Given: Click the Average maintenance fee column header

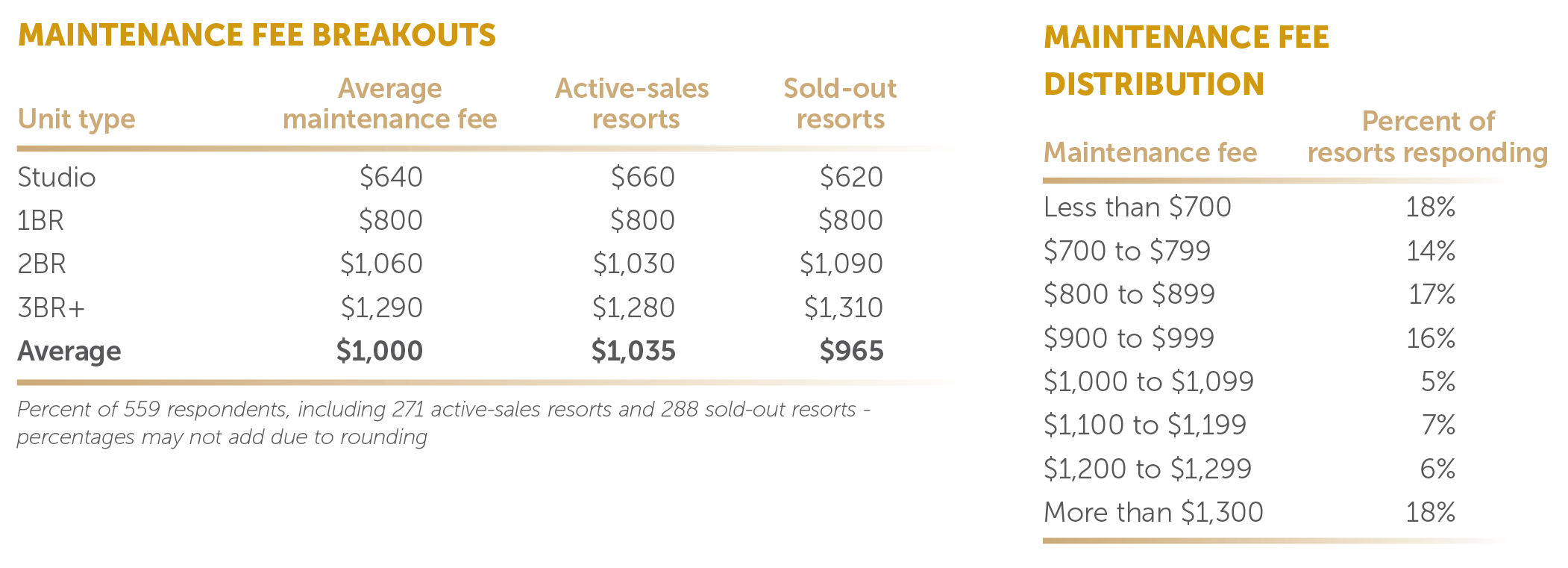Looking at the screenshot, I should (389, 104).
